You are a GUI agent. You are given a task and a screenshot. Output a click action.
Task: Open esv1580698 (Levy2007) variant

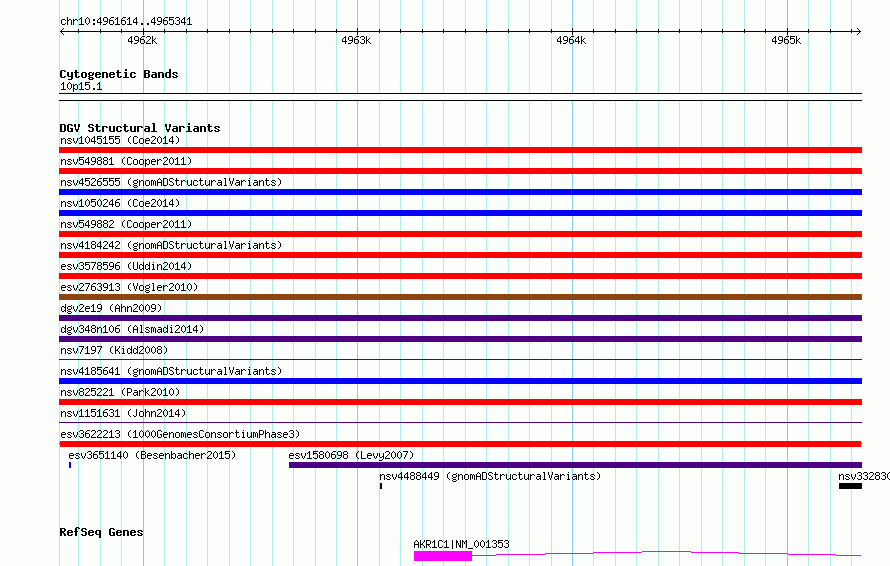[351, 455]
